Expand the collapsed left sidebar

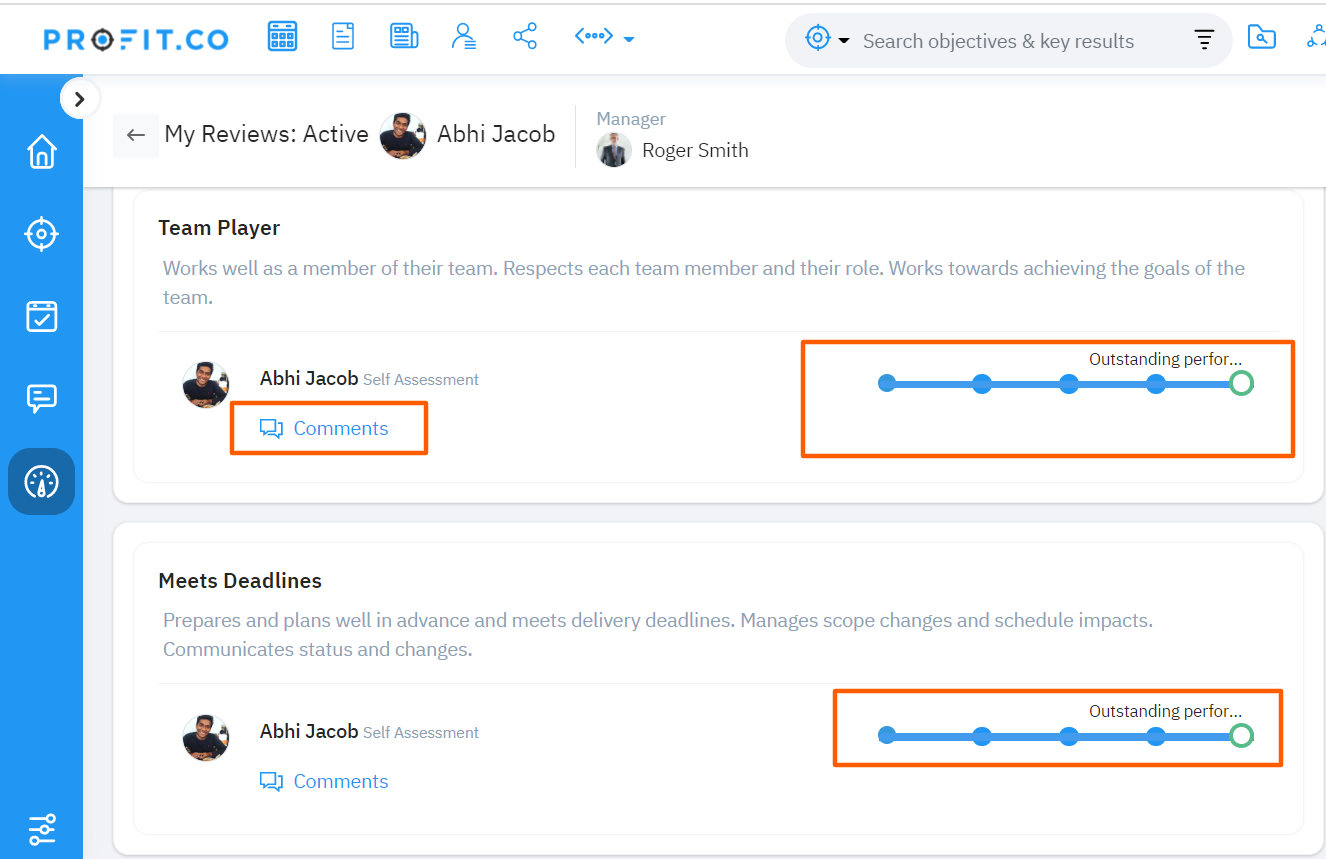point(79,98)
